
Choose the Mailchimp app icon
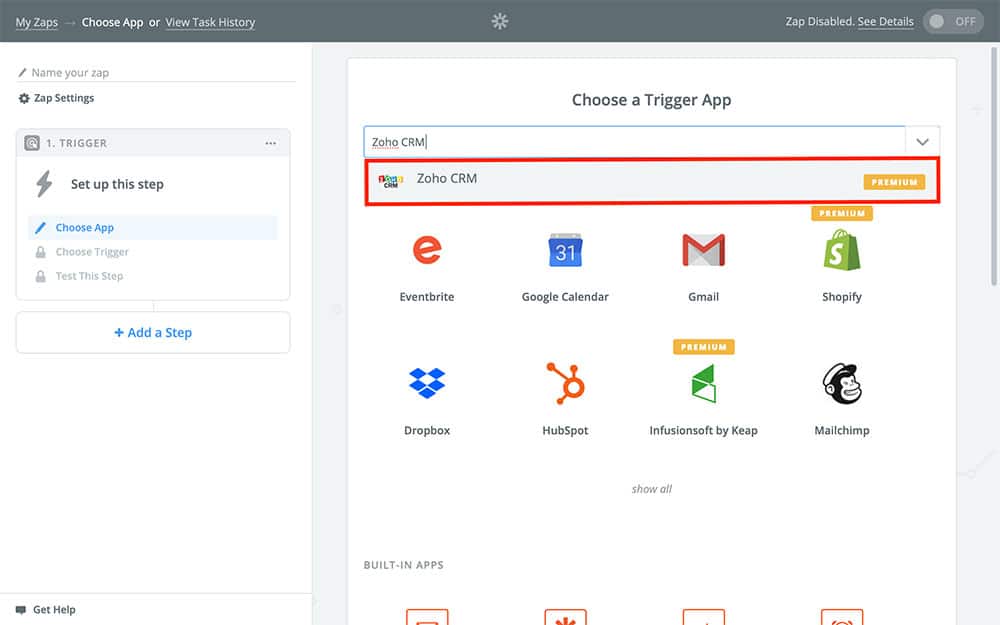841,383
